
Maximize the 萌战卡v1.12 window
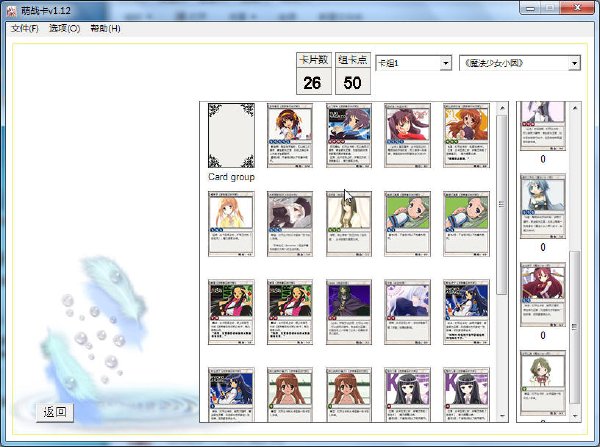coord(550,8)
